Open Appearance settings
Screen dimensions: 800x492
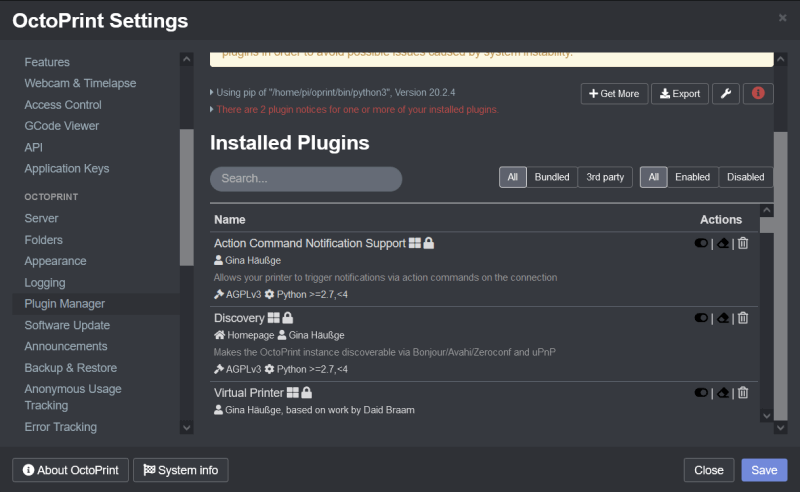pos(55,261)
